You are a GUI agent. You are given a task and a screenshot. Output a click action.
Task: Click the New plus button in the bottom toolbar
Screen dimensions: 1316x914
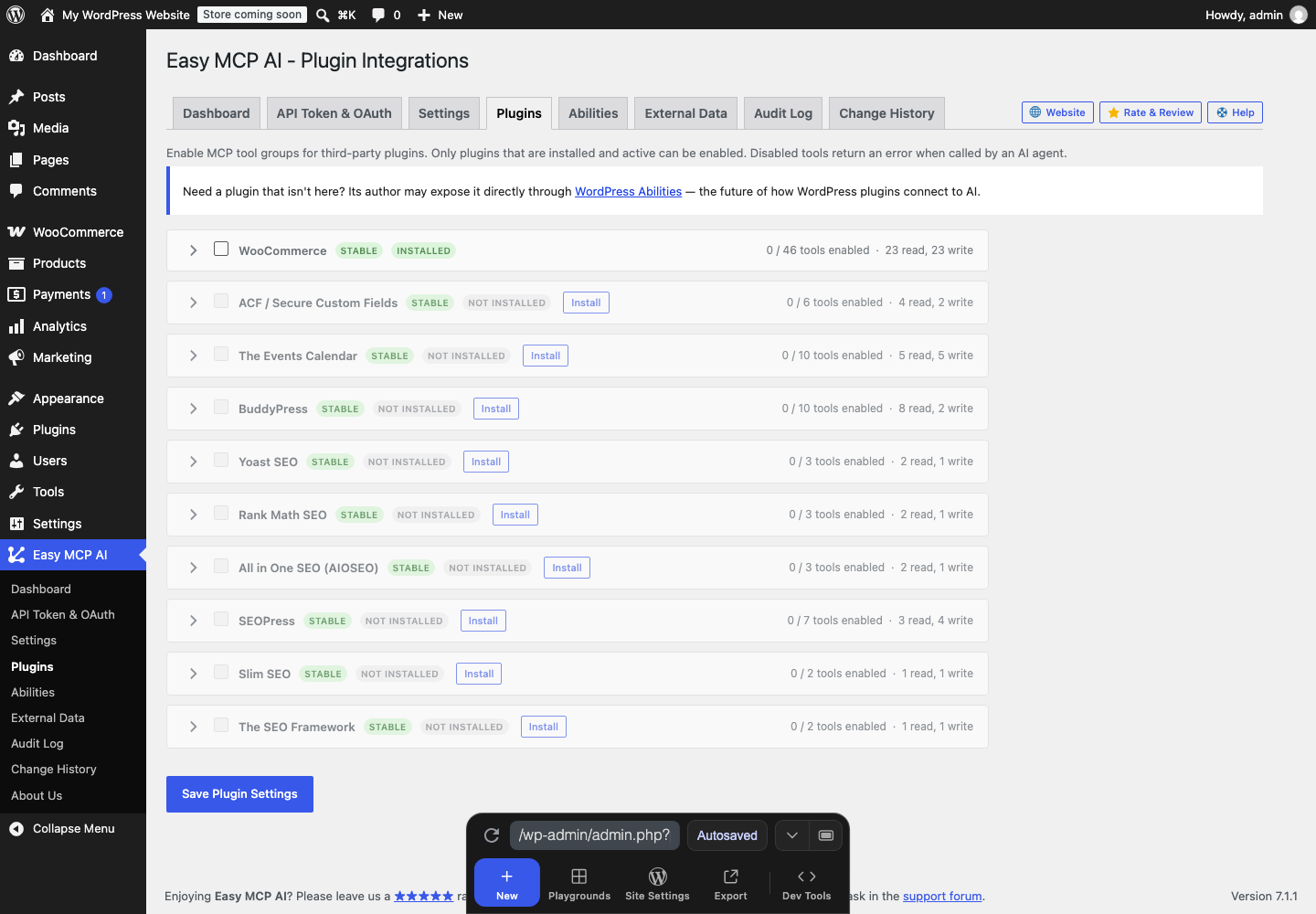tap(507, 883)
